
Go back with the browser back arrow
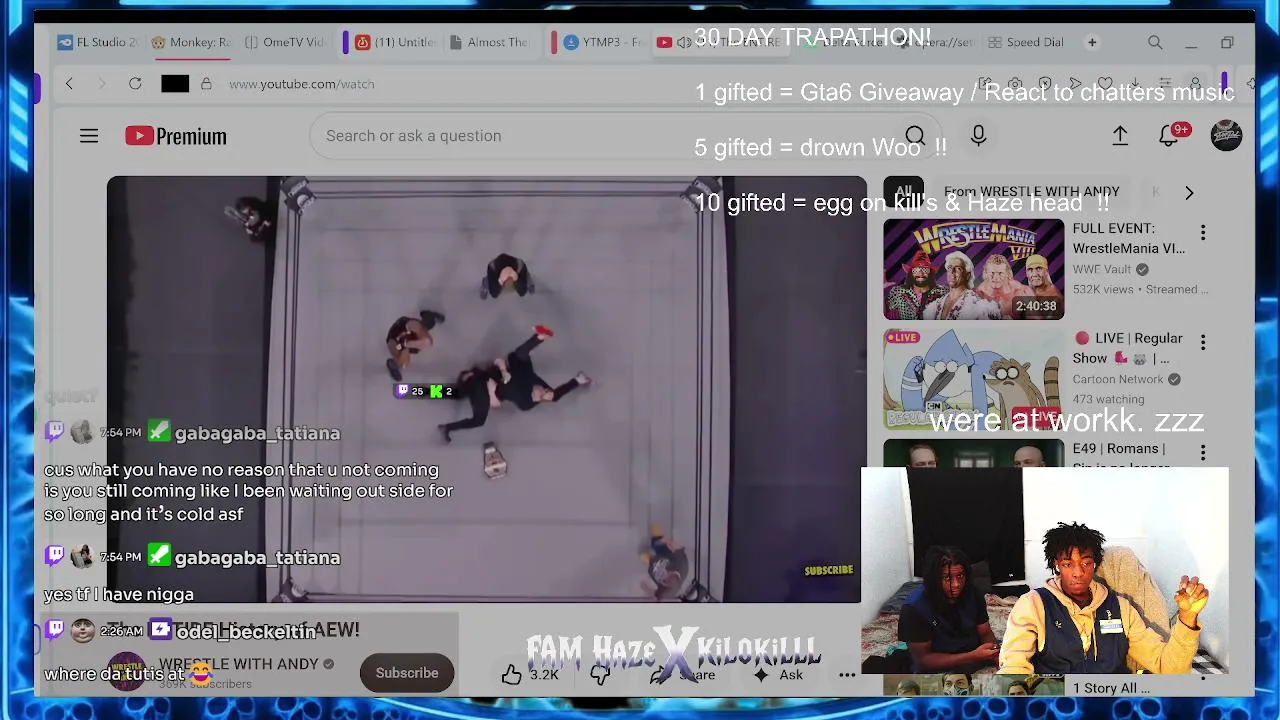69,84
